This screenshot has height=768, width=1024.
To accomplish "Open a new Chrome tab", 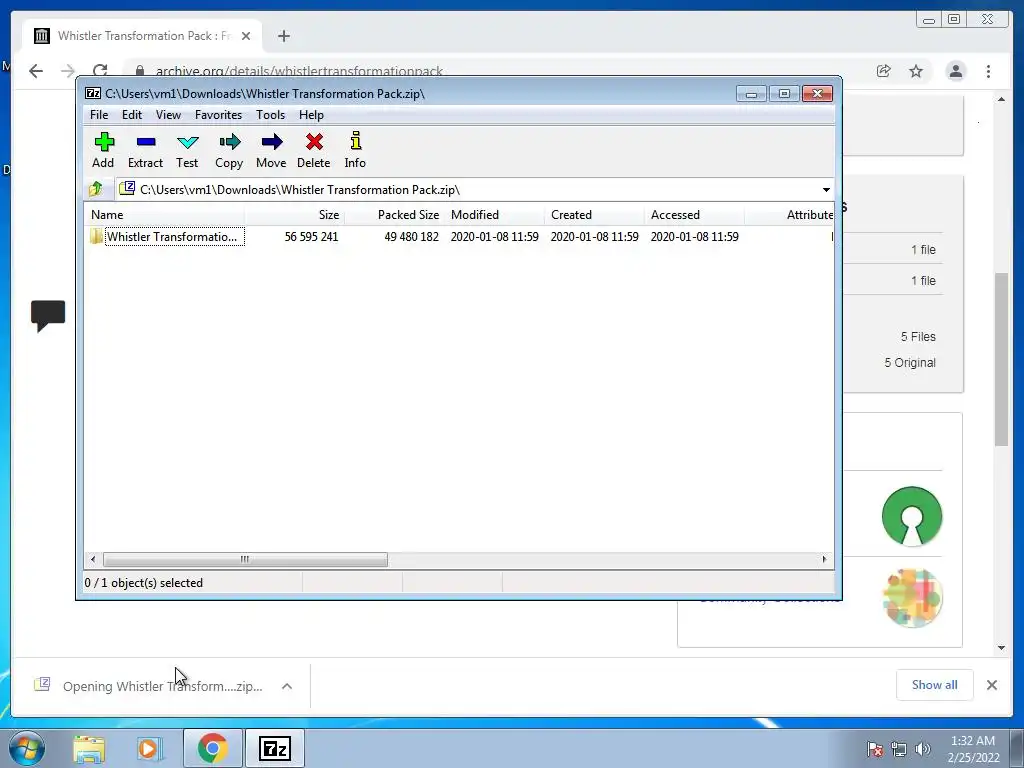I will (283, 36).
